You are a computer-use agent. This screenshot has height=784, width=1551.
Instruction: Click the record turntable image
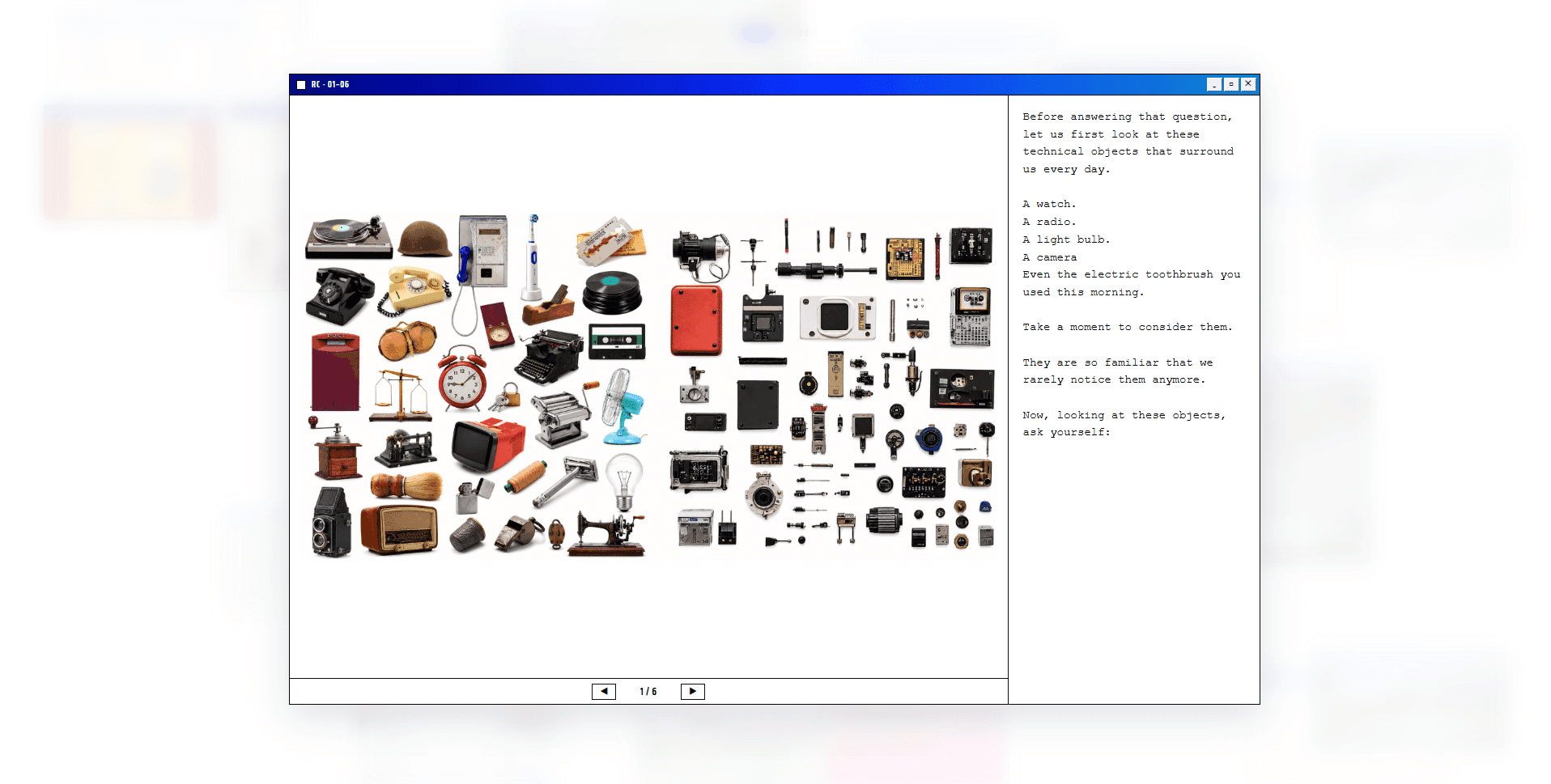(x=349, y=237)
